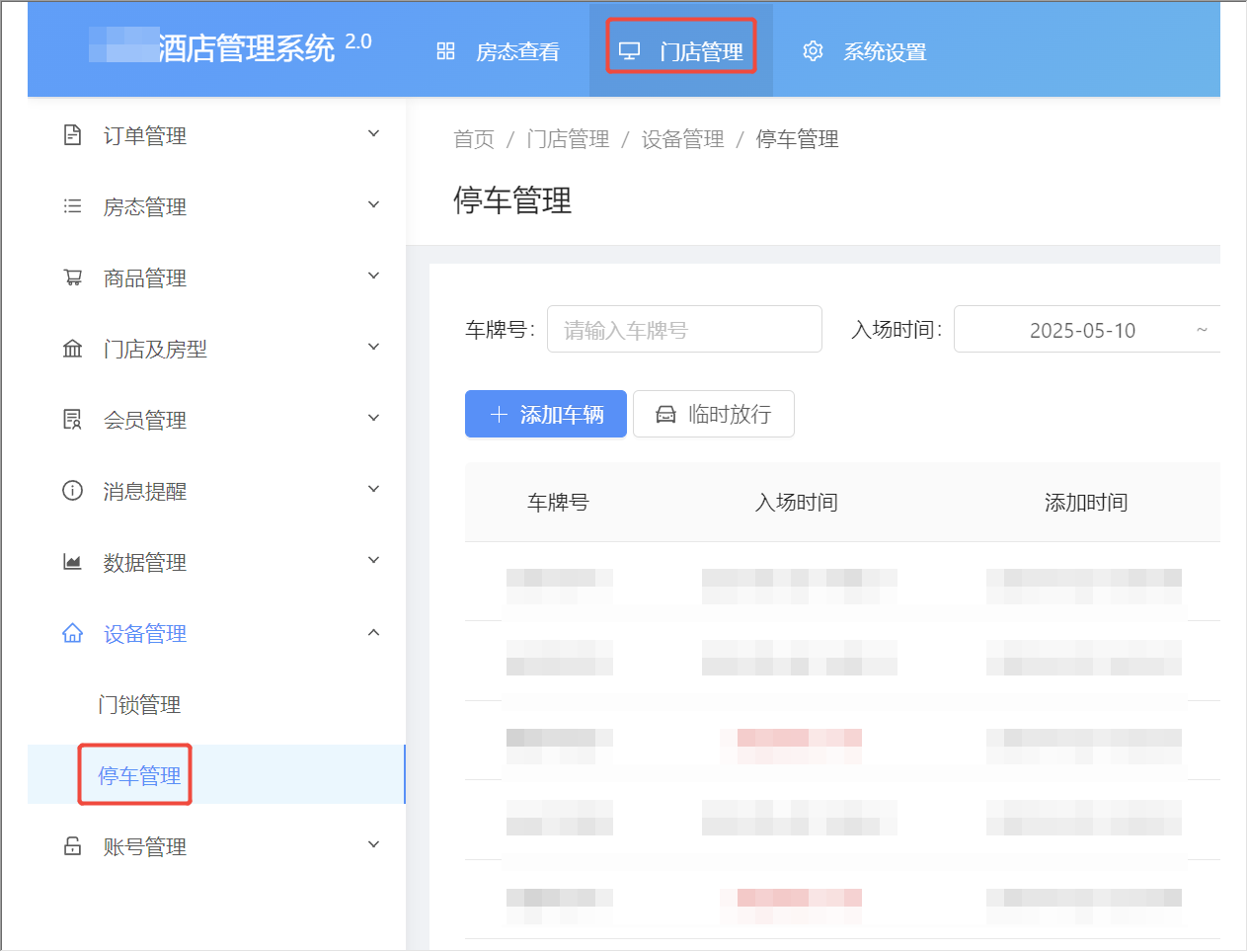This screenshot has width=1248, height=952.
Task: Click the car icon on 临时放行 button
Action: pyautogui.click(x=666, y=415)
